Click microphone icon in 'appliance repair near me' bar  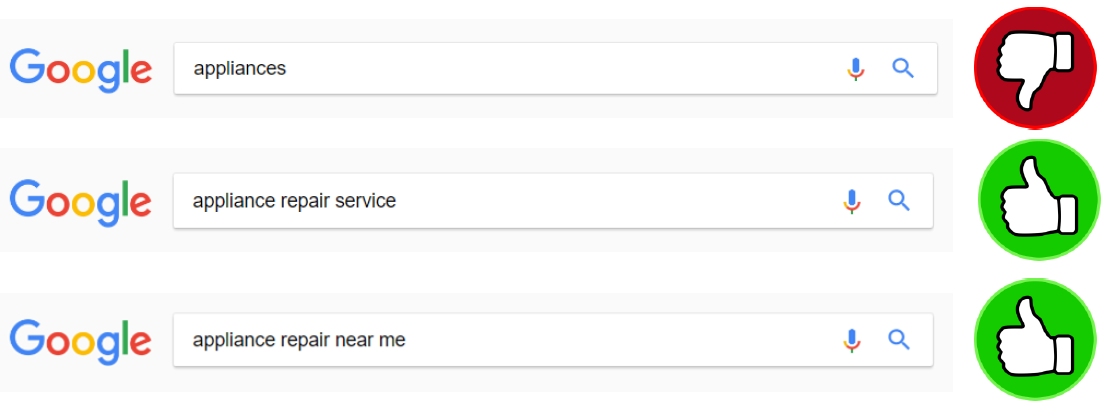(852, 340)
